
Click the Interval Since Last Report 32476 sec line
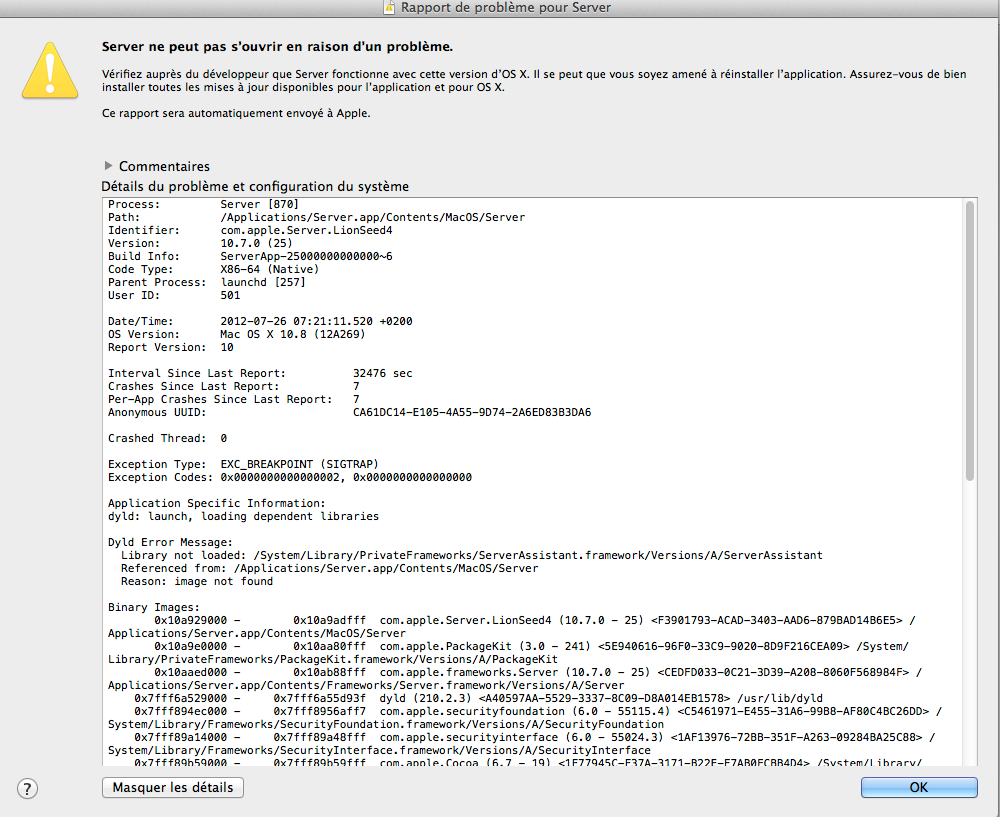point(260,374)
